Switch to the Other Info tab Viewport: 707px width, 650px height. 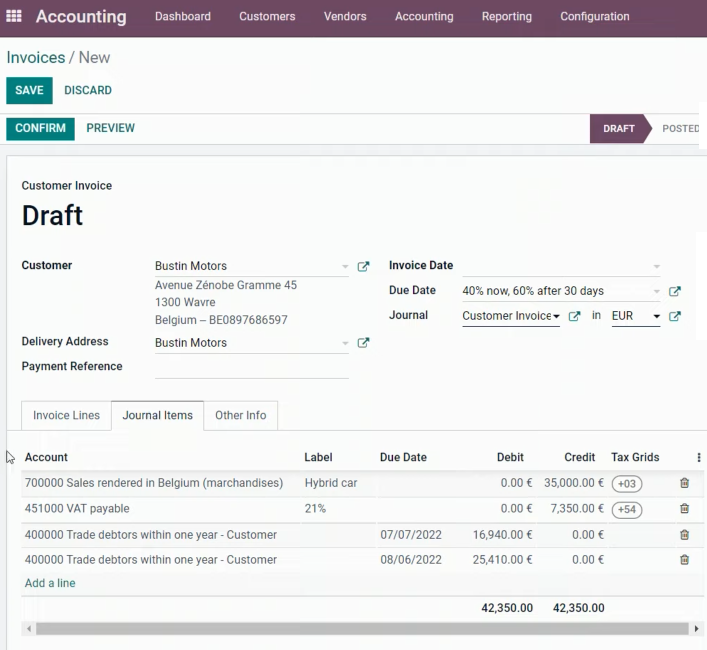(x=240, y=415)
